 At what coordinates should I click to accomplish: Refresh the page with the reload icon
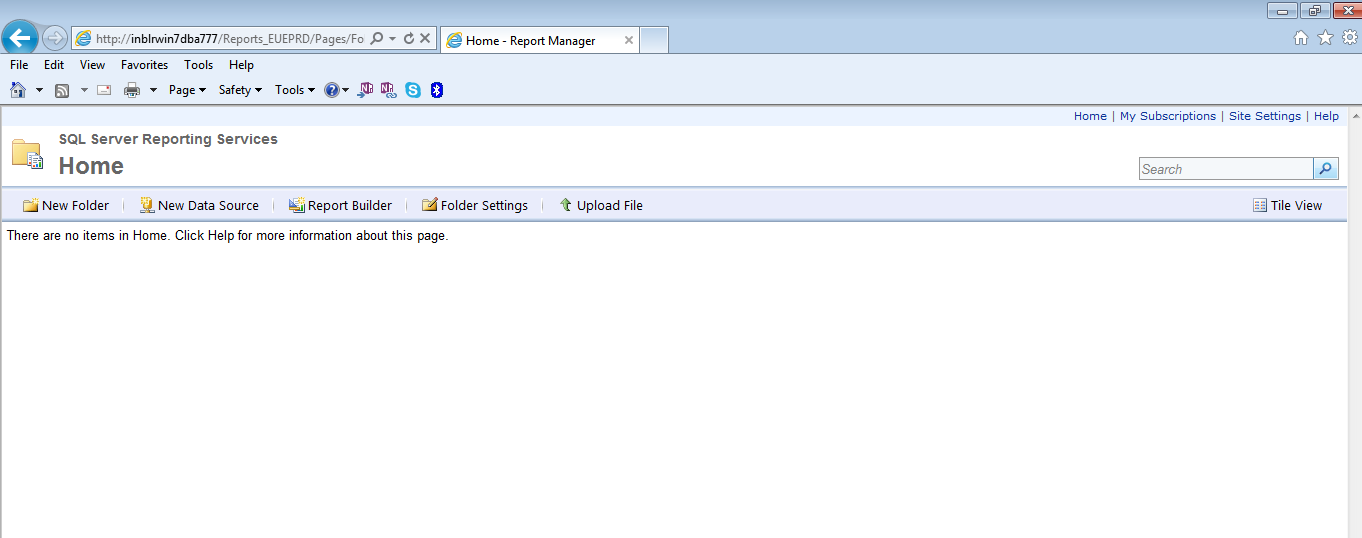409,38
